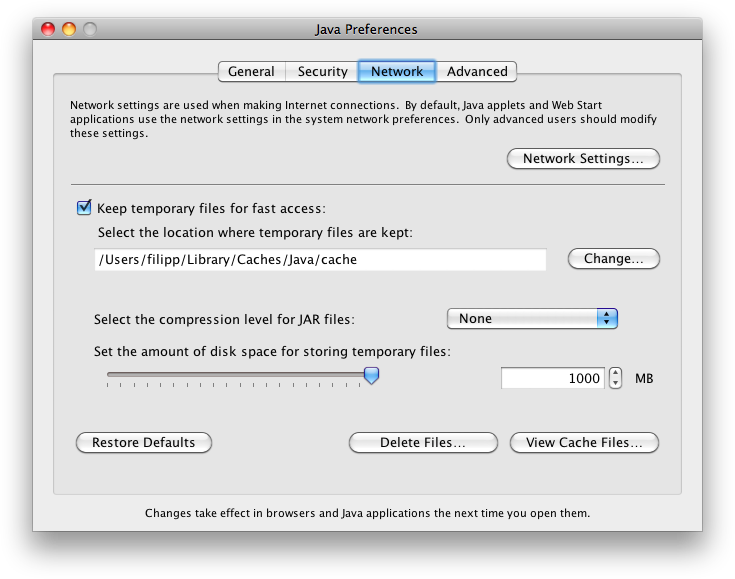Go to the Advanced tab
The height and width of the screenshot is (579, 735).
[x=477, y=71]
